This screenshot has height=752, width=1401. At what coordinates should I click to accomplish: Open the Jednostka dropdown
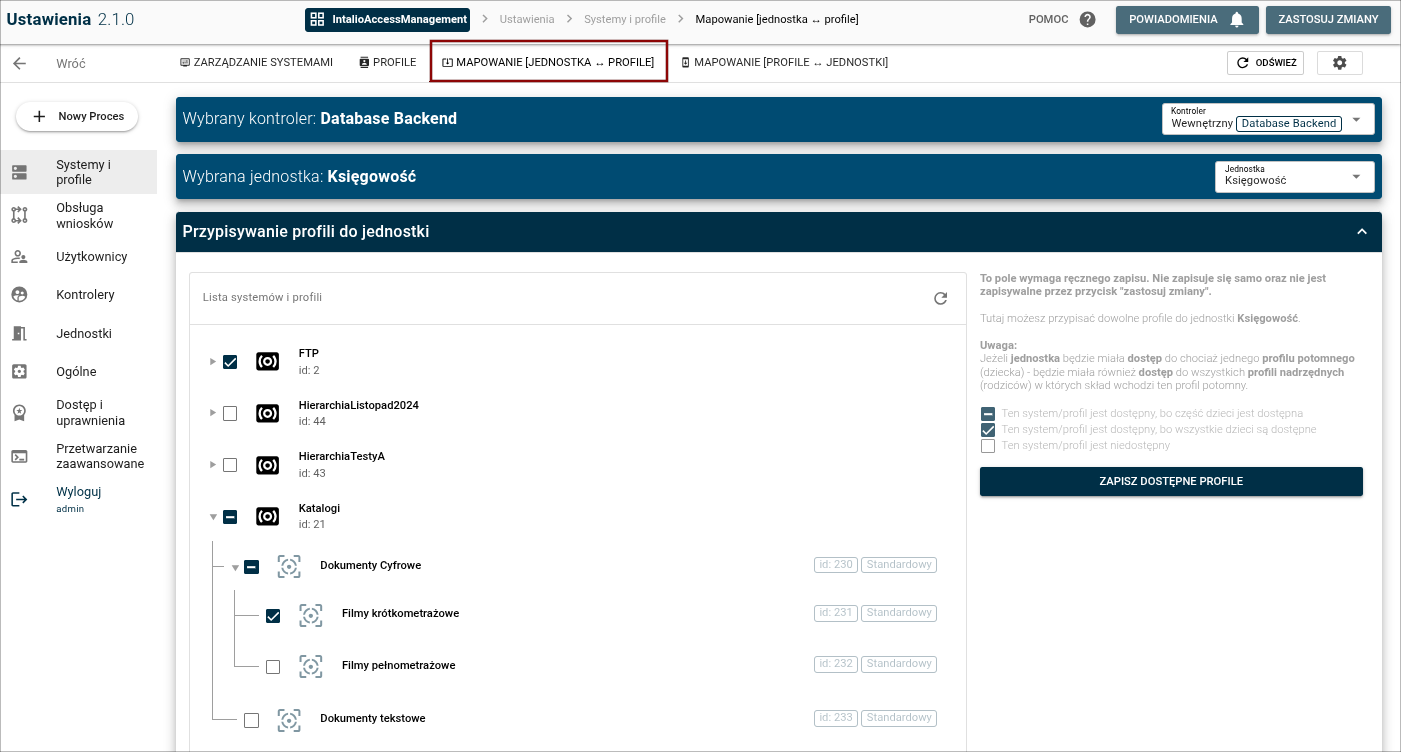[1294, 176]
